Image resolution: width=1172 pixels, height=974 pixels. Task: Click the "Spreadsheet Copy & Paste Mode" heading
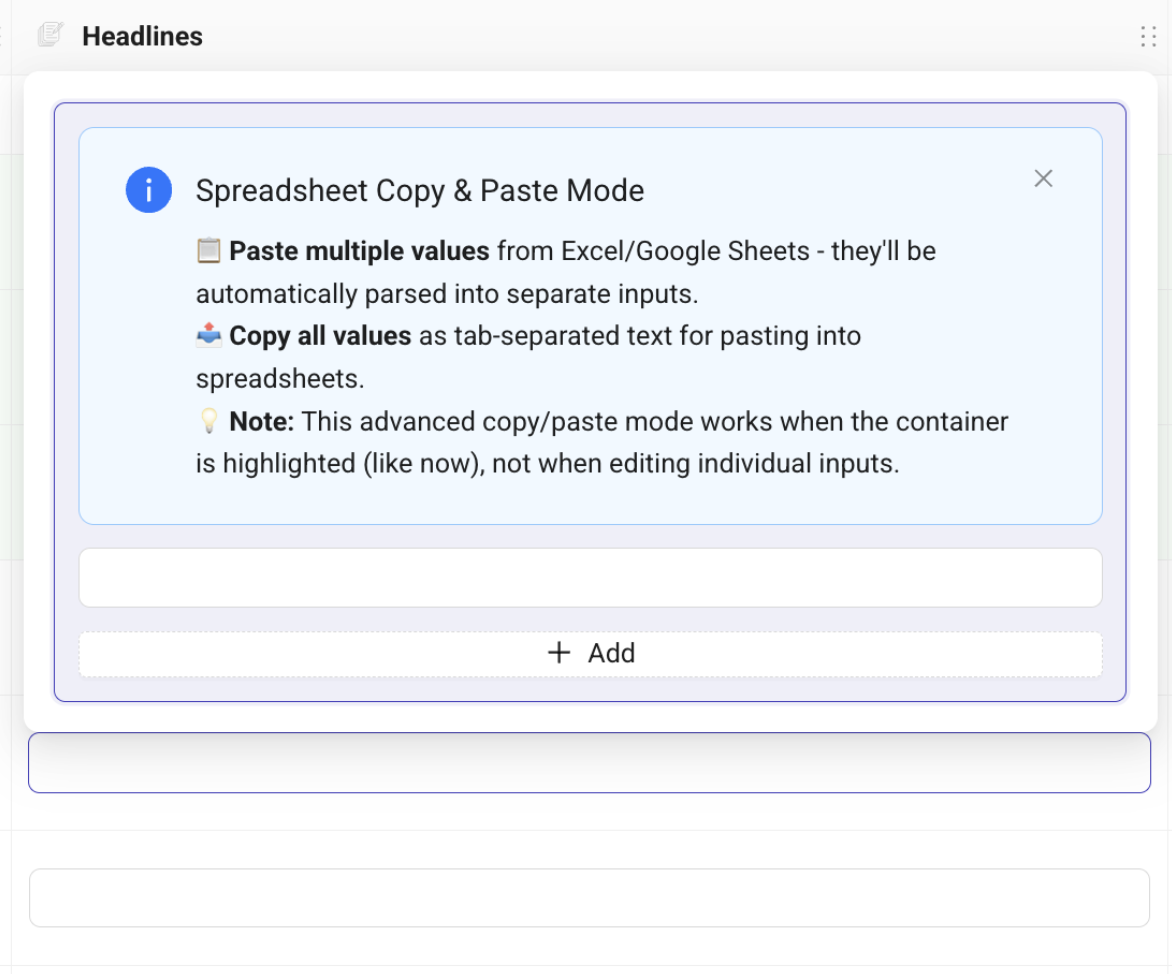point(420,191)
